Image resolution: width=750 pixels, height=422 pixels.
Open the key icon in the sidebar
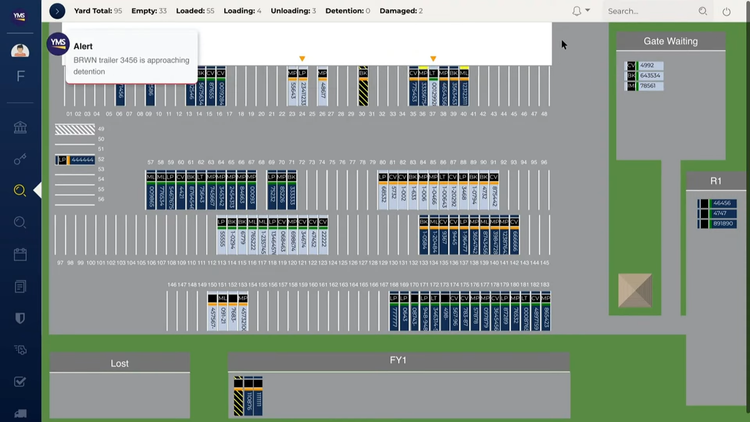20,159
